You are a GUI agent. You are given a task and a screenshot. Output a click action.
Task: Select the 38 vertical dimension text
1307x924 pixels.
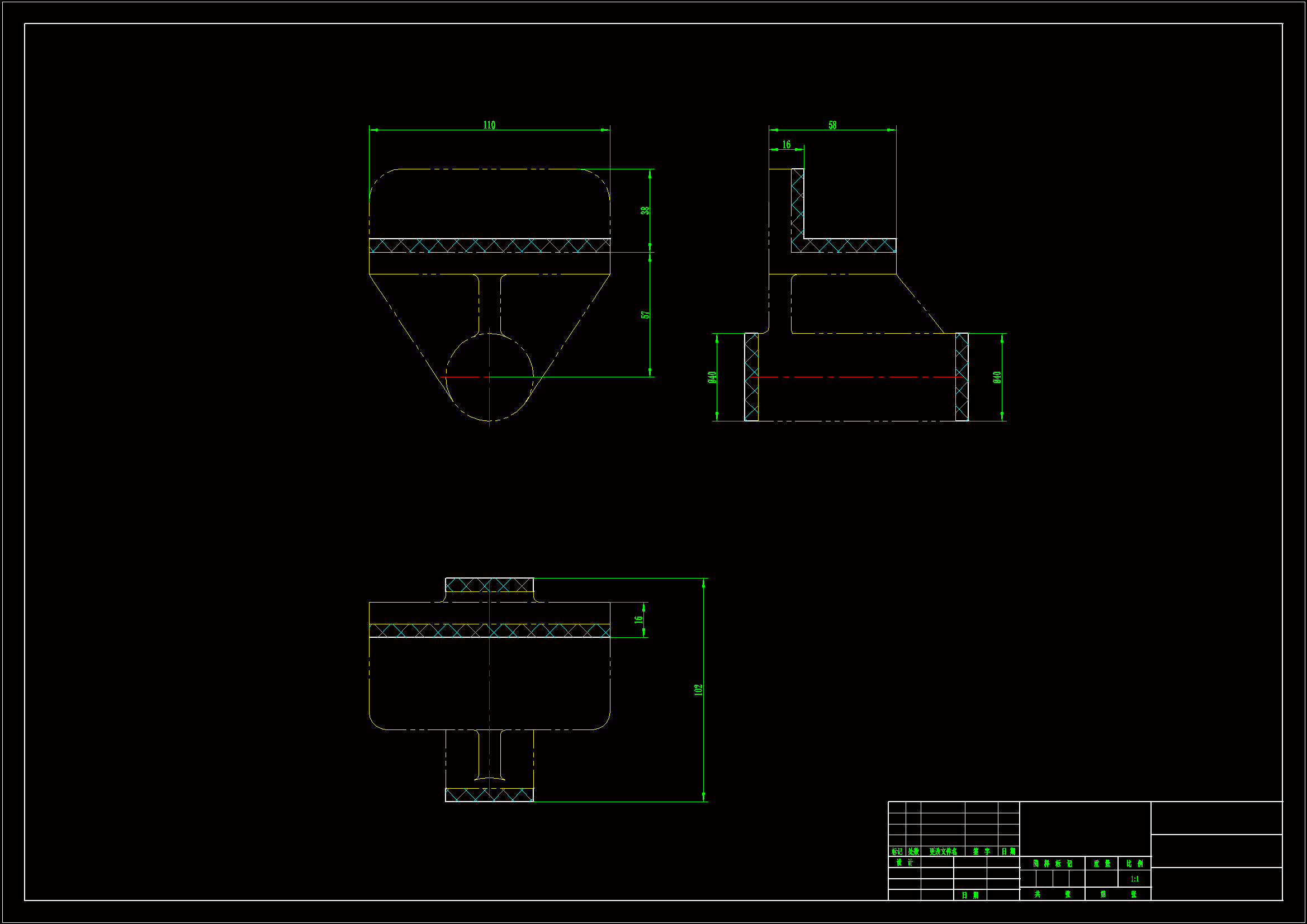point(645,210)
